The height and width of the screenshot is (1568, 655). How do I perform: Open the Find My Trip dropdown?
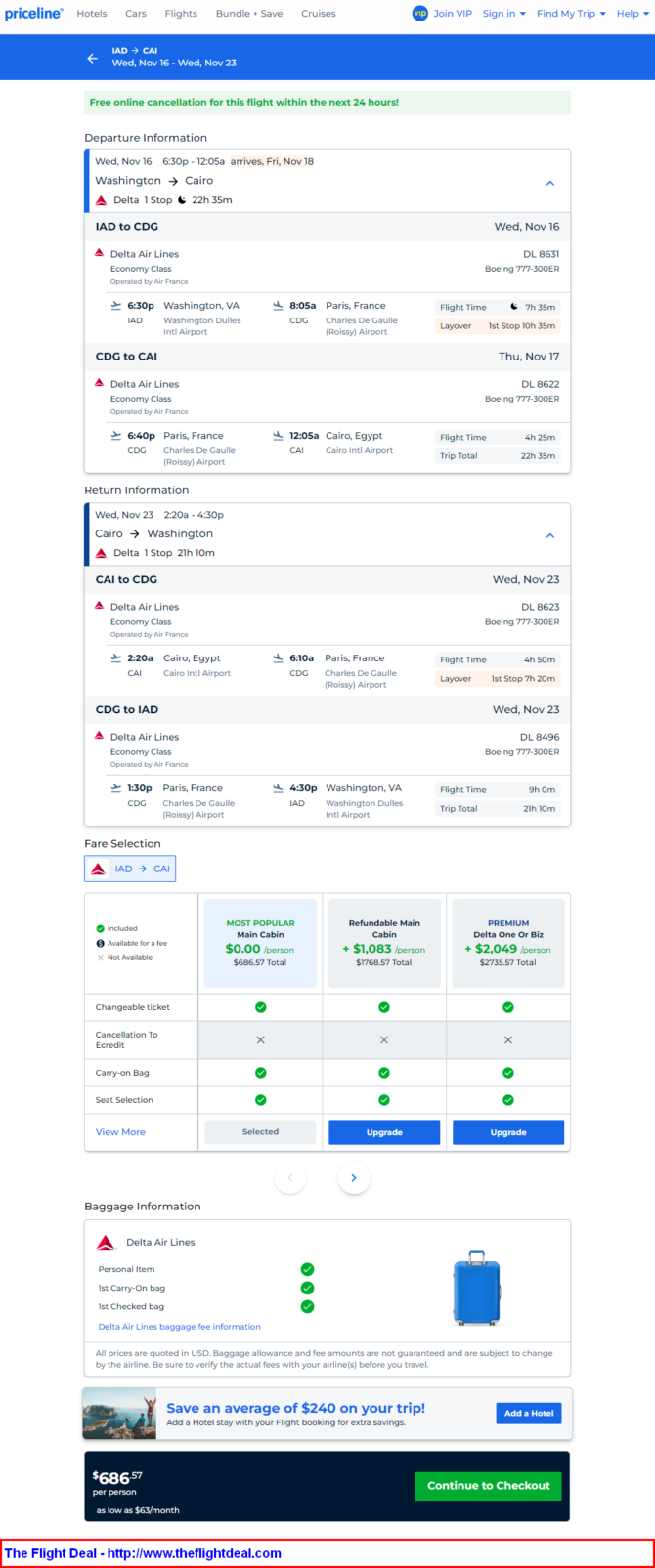pos(572,14)
